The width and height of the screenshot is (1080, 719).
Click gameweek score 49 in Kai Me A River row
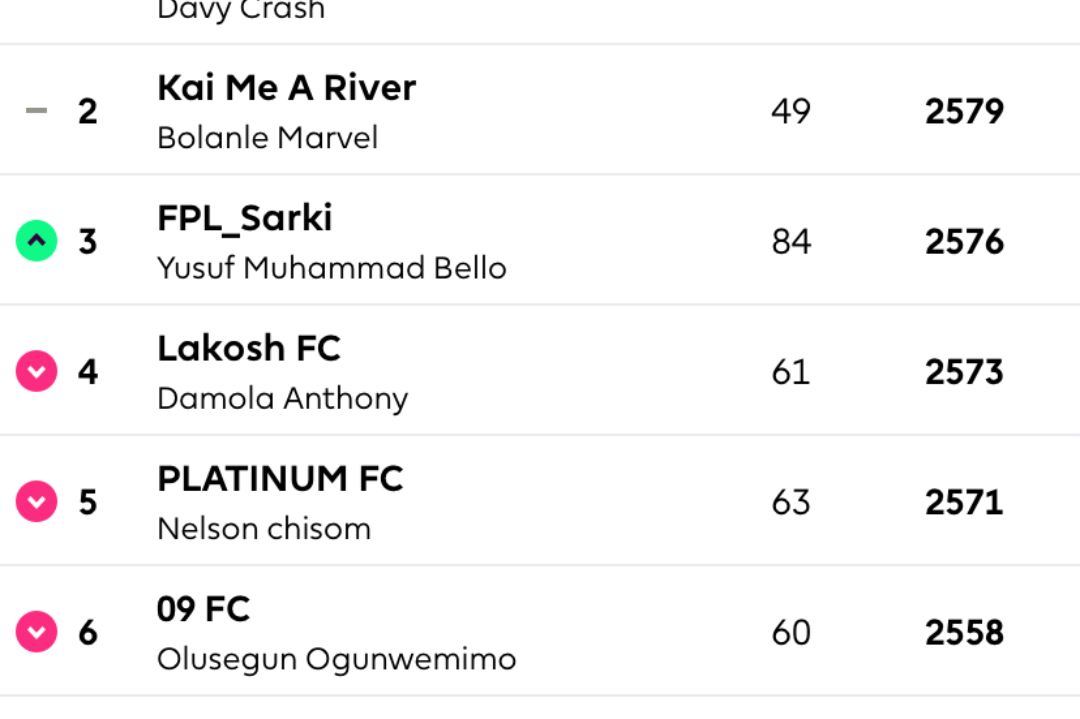click(791, 112)
